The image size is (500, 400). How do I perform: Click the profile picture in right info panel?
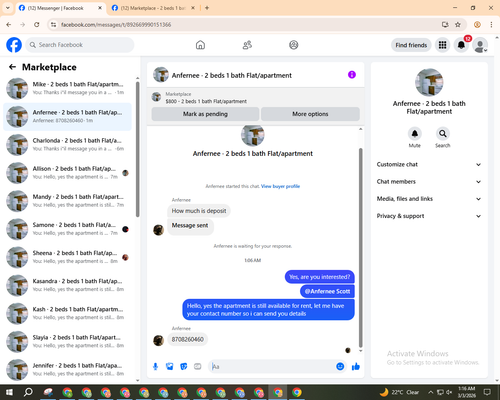click(x=429, y=82)
